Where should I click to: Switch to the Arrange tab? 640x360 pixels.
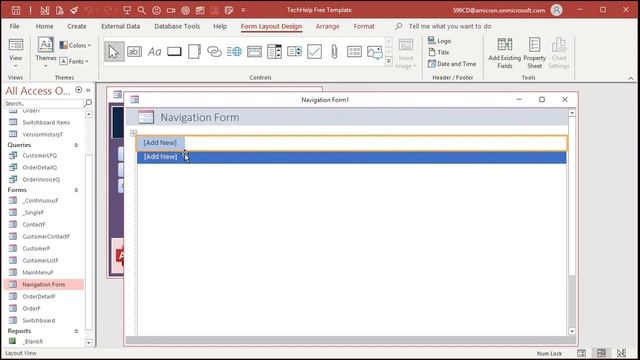click(327, 26)
